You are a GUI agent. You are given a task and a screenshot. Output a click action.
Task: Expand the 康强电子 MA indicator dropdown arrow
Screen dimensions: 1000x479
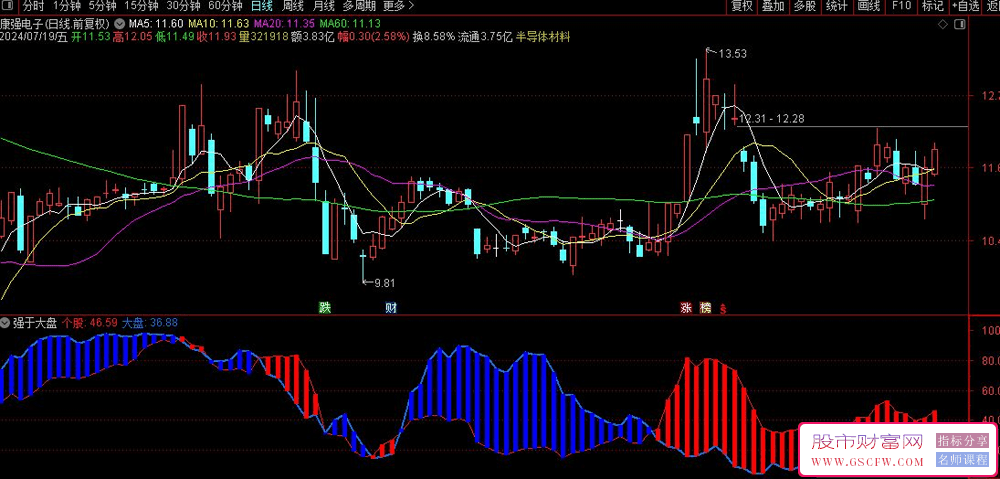pyautogui.click(x=120, y=24)
